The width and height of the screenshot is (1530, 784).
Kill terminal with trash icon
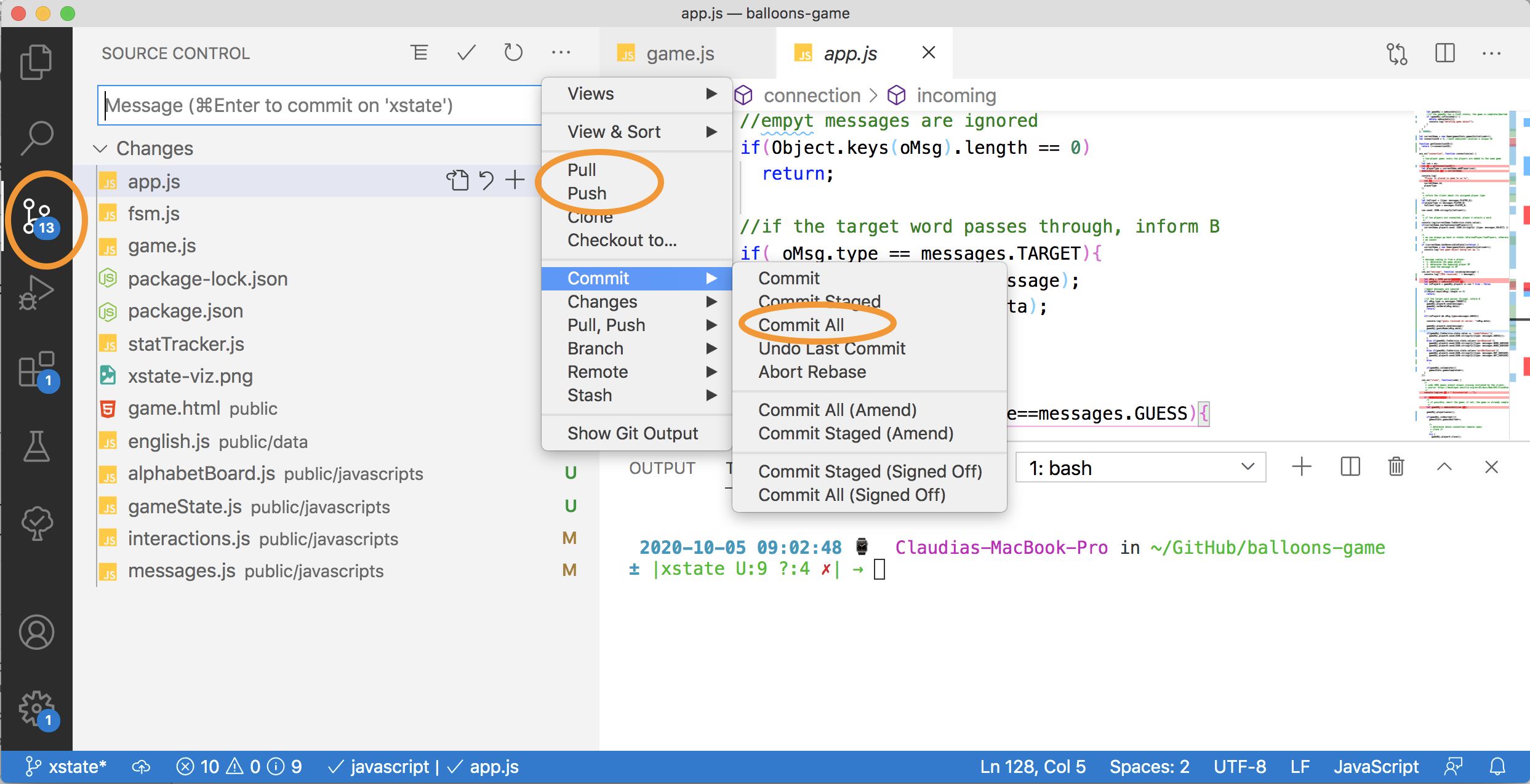point(1396,467)
